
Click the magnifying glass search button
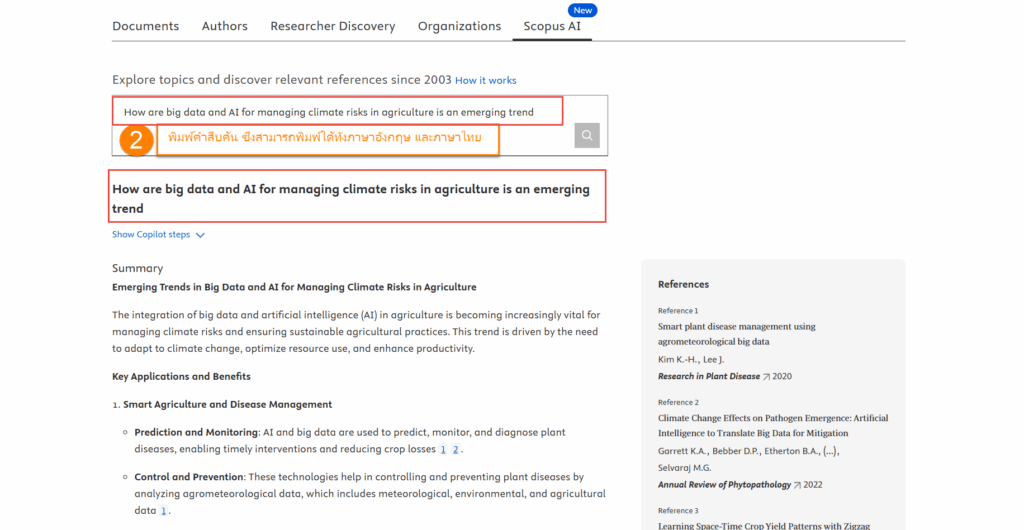pyautogui.click(x=587, y=136)
